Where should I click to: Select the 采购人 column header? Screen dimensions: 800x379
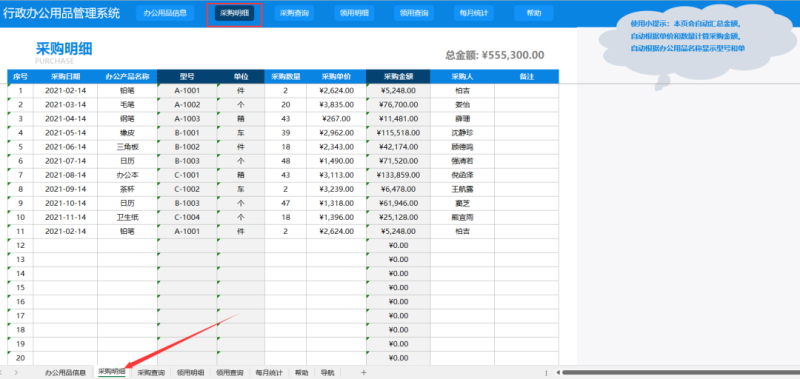462,77
